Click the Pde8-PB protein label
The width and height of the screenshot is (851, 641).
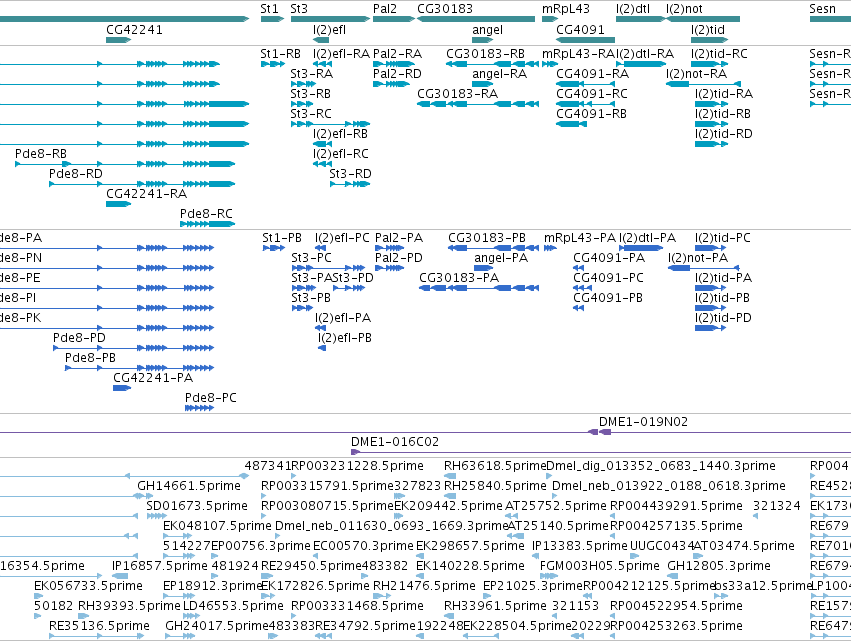coord(91,358)
